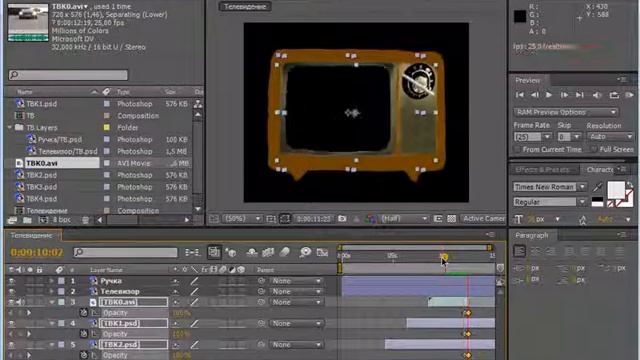Select the Preview panel tab
640x360 pixels.
(527, 80)
